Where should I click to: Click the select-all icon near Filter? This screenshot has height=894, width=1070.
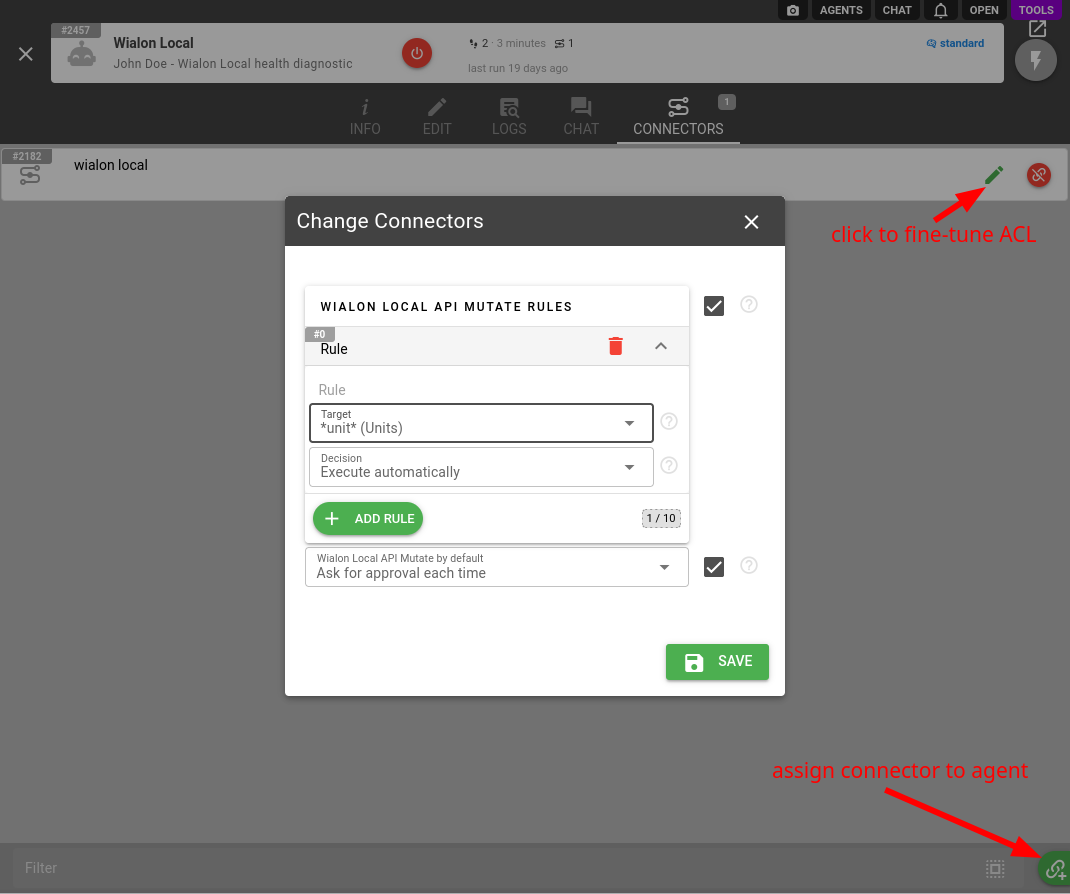995,868
